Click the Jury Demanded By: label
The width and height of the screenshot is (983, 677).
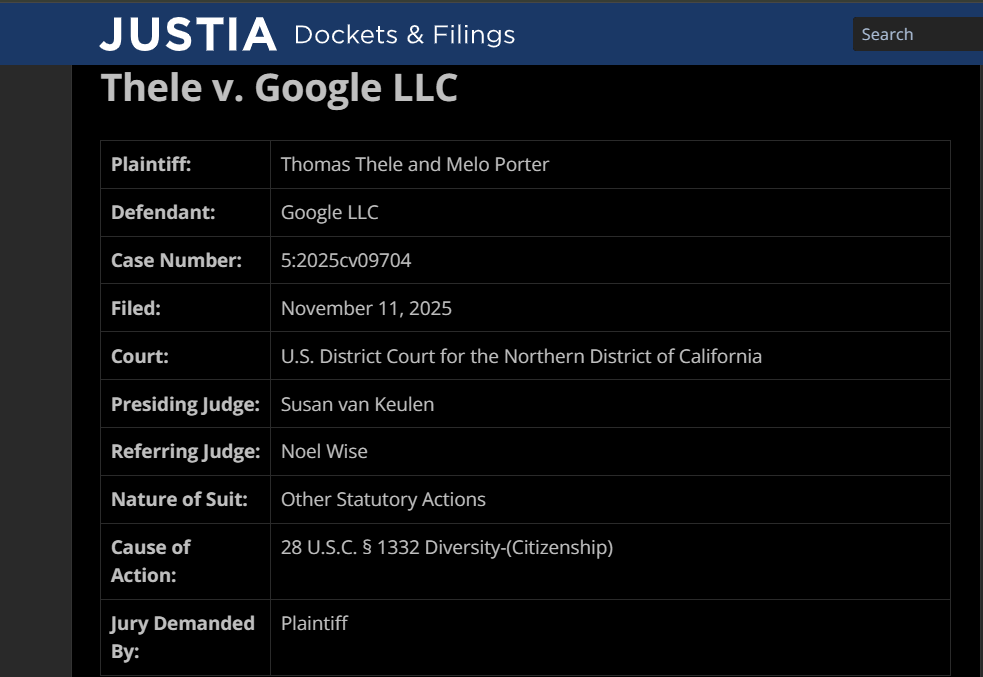(182, 637)
